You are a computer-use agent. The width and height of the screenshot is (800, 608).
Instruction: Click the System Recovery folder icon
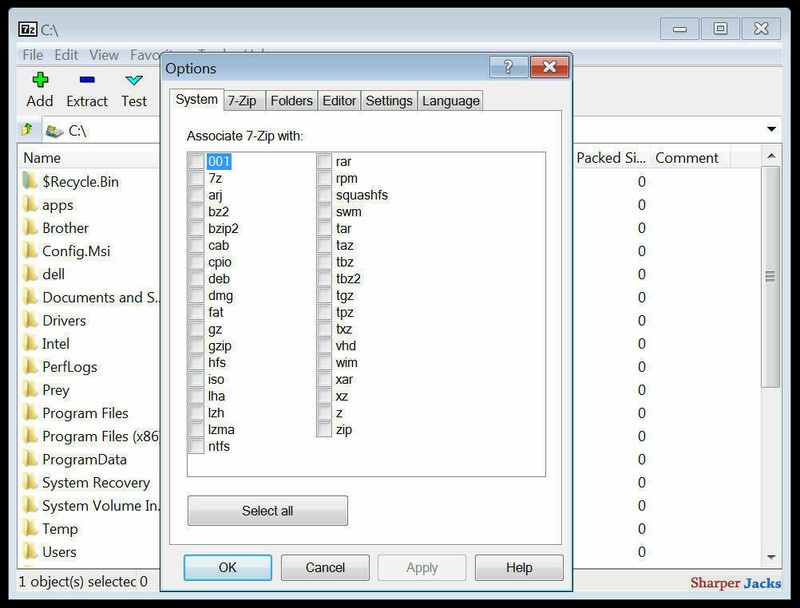31,482
